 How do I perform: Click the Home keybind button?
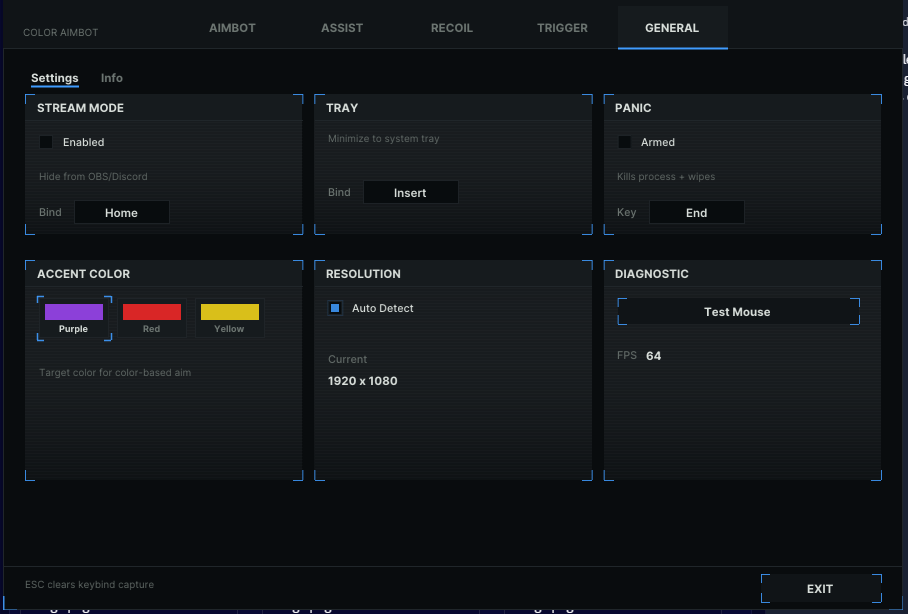[122, 213]
